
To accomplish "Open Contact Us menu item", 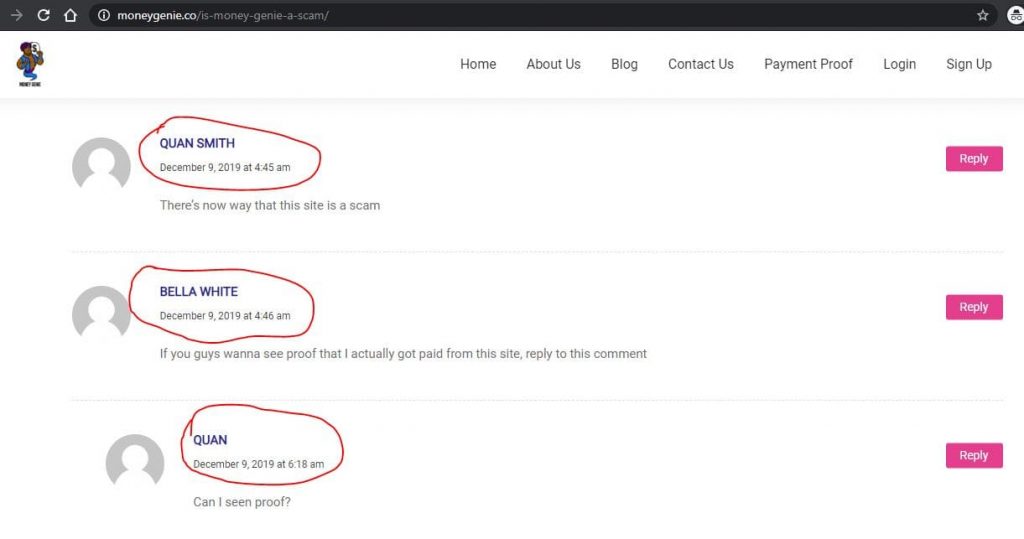I will [701, 64].
